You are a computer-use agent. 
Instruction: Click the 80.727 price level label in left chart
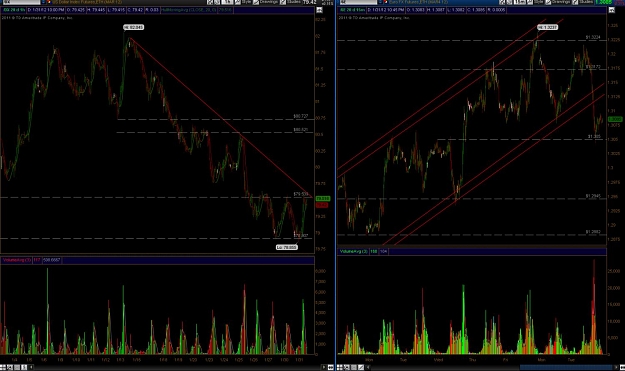(301, 116)
